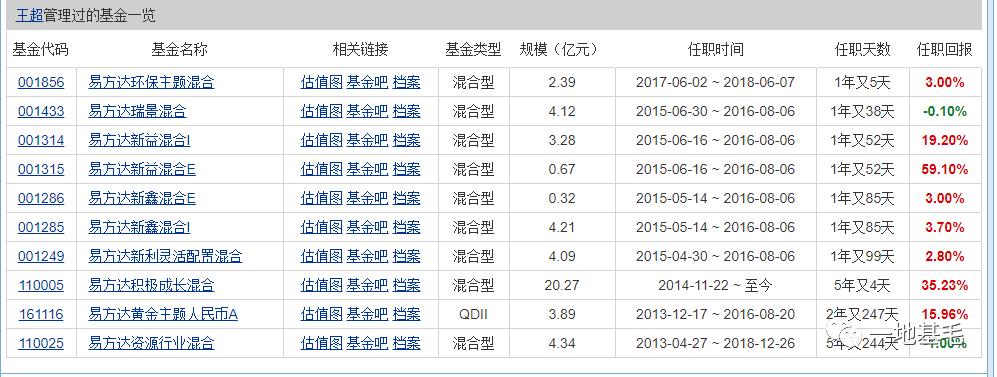
Task: Open 基金吧 for fund 001314
Action: (x=367, y=141)
